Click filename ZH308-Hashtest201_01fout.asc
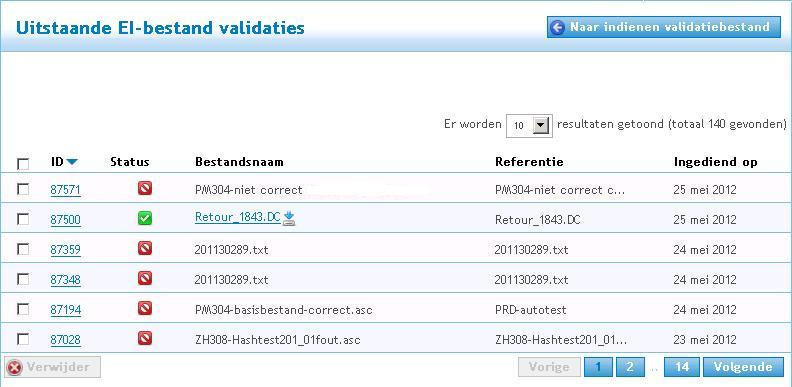 point(277,340)
